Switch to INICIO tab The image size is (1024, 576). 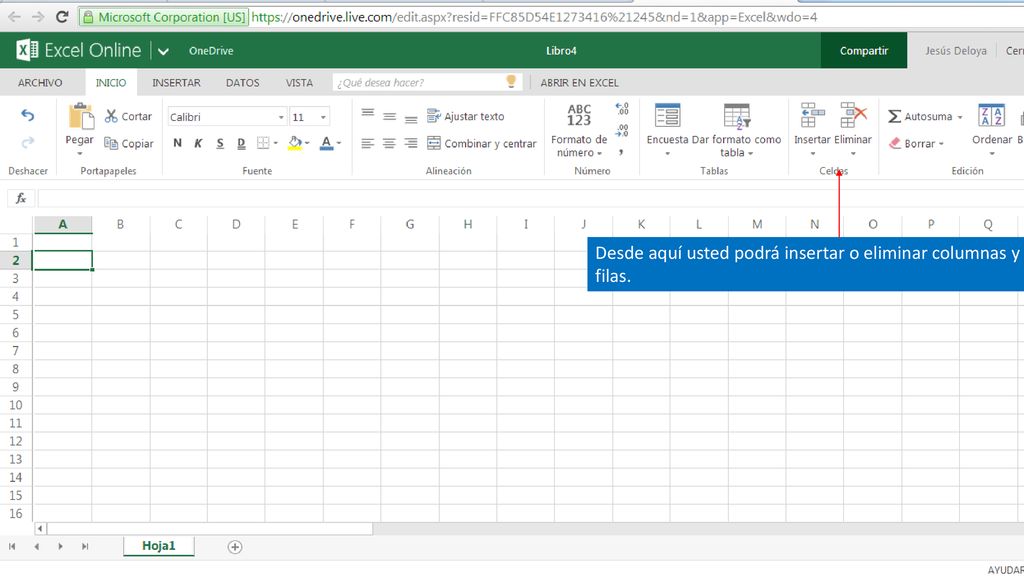[111, 83]
